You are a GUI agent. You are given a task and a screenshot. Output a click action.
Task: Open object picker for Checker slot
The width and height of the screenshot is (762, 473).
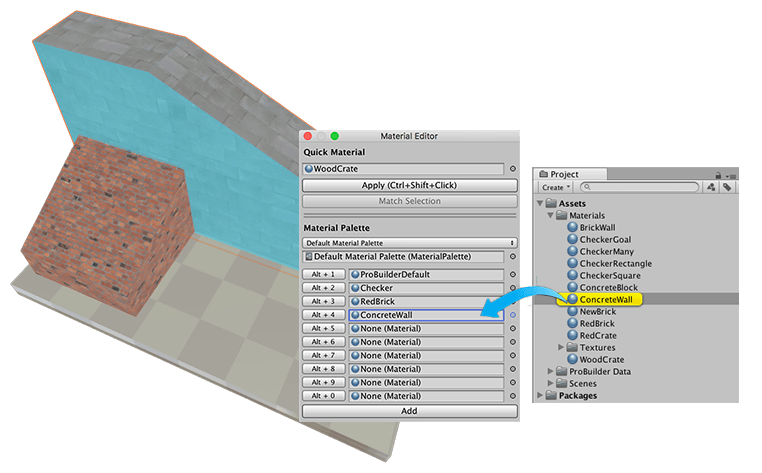[513, 288]
